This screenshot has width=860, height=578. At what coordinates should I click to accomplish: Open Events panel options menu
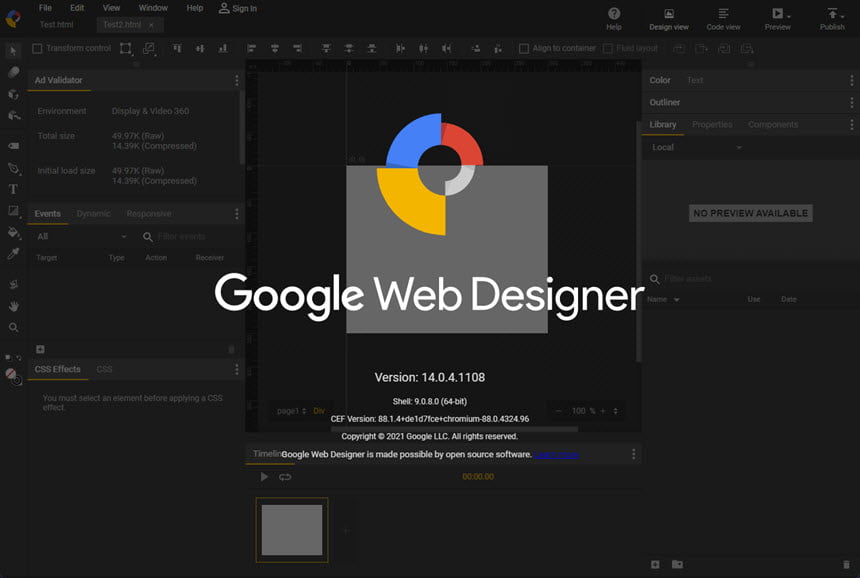click(x=236, y=213)
